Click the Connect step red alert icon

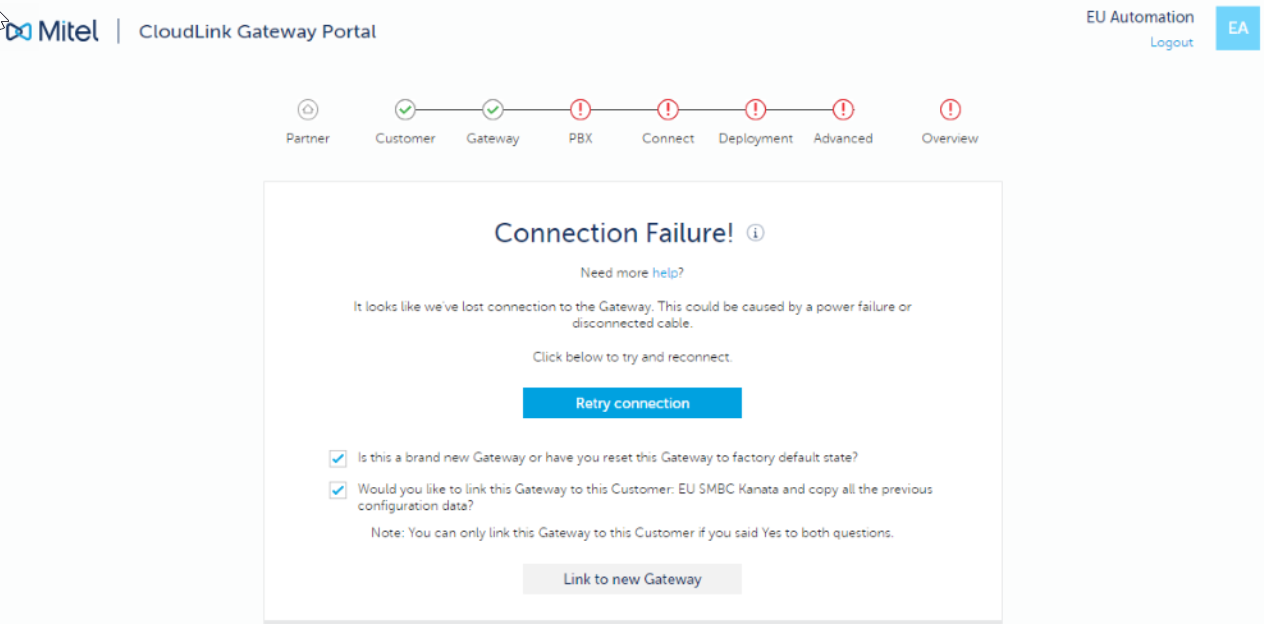668,110
